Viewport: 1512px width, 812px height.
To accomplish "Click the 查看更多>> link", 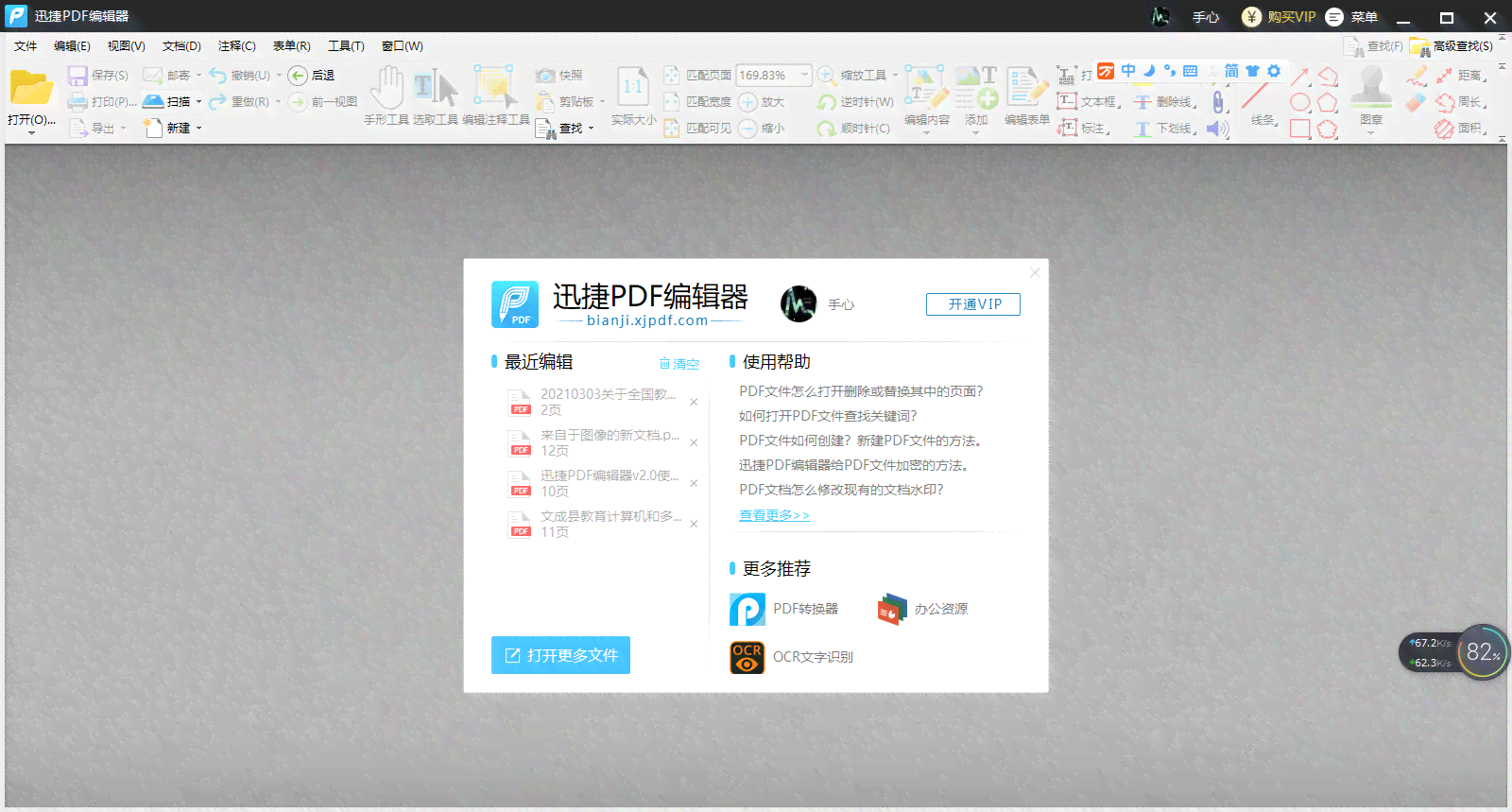I will tap(774, 515).
